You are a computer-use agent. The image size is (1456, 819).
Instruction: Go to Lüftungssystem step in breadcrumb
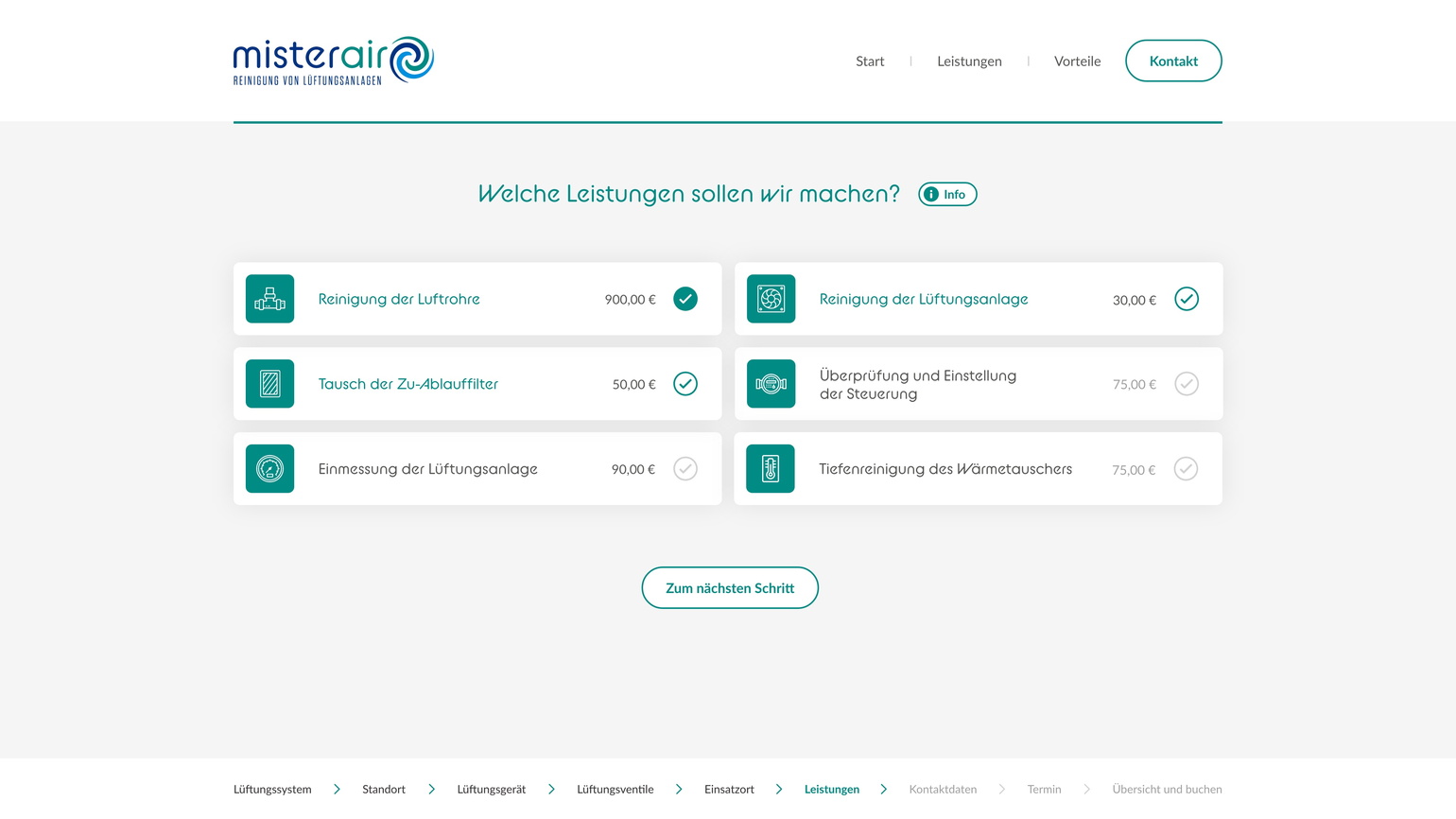(x=272, y=790)
